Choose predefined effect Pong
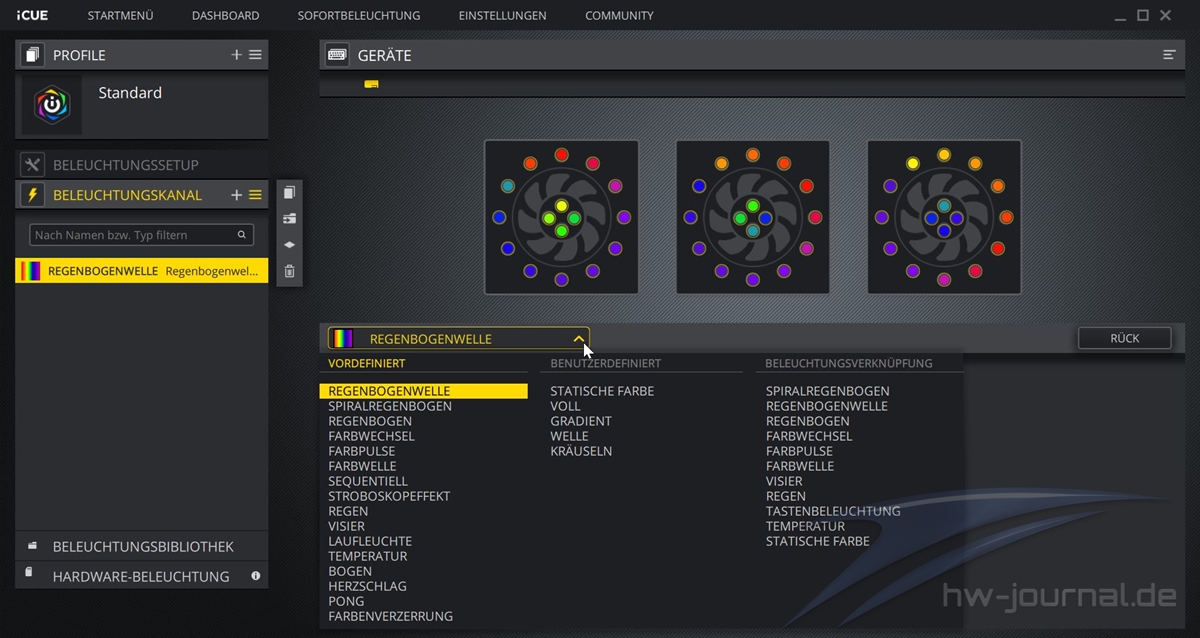 pos(346,601)
